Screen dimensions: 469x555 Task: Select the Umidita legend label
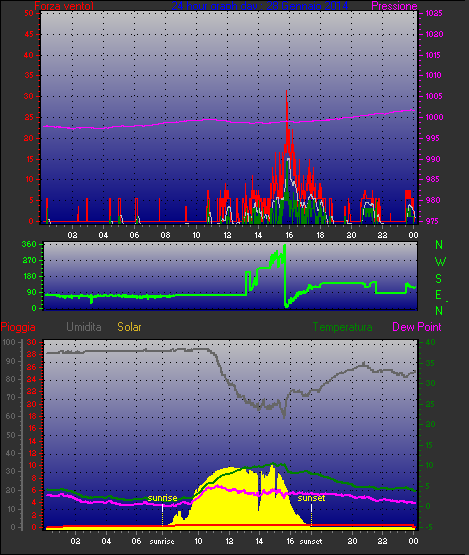pyautogui.click(x=84, y=327)
